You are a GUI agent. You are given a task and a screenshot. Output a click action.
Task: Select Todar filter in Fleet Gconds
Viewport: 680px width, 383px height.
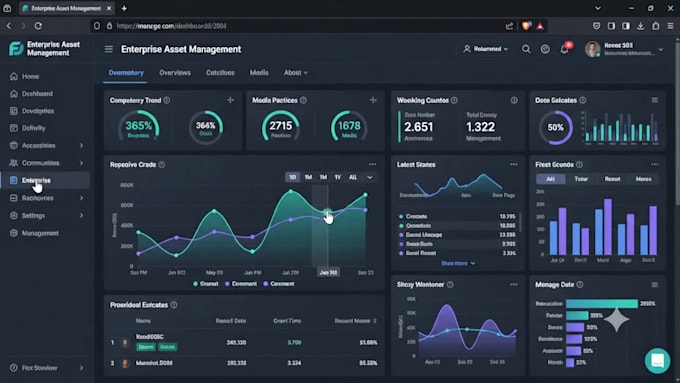(581, 179)
